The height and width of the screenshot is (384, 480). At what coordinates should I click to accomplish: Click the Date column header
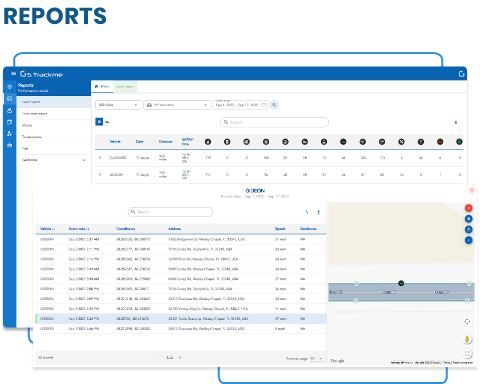pyautogui.click(x=139, y=142)
